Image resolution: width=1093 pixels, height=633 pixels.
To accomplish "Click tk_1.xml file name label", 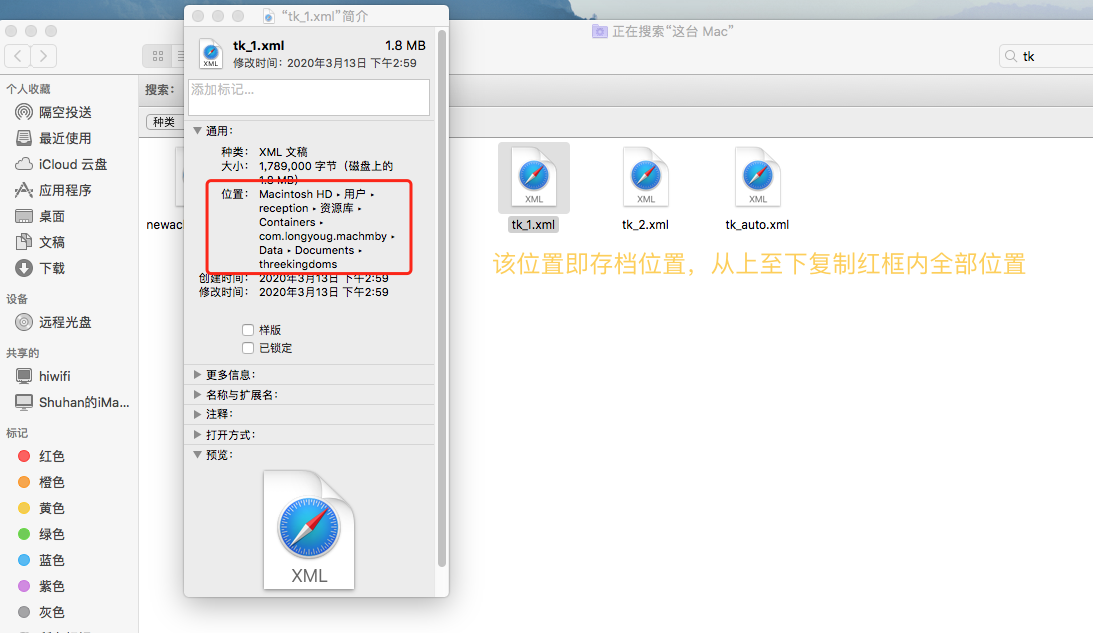I will click(x=533, y=224).
